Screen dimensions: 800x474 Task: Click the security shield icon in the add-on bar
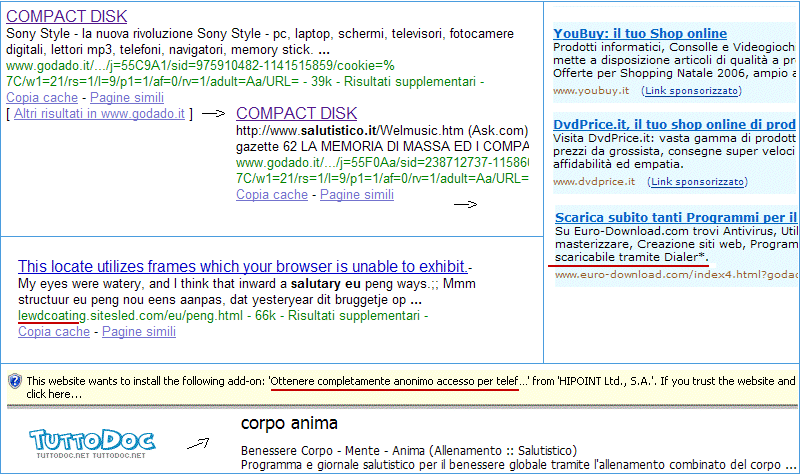(x=15, y=381)
